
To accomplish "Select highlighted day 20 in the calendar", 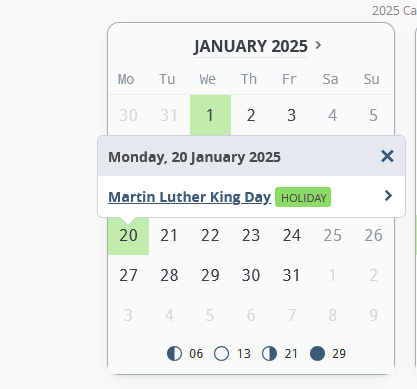I will 128,235.
